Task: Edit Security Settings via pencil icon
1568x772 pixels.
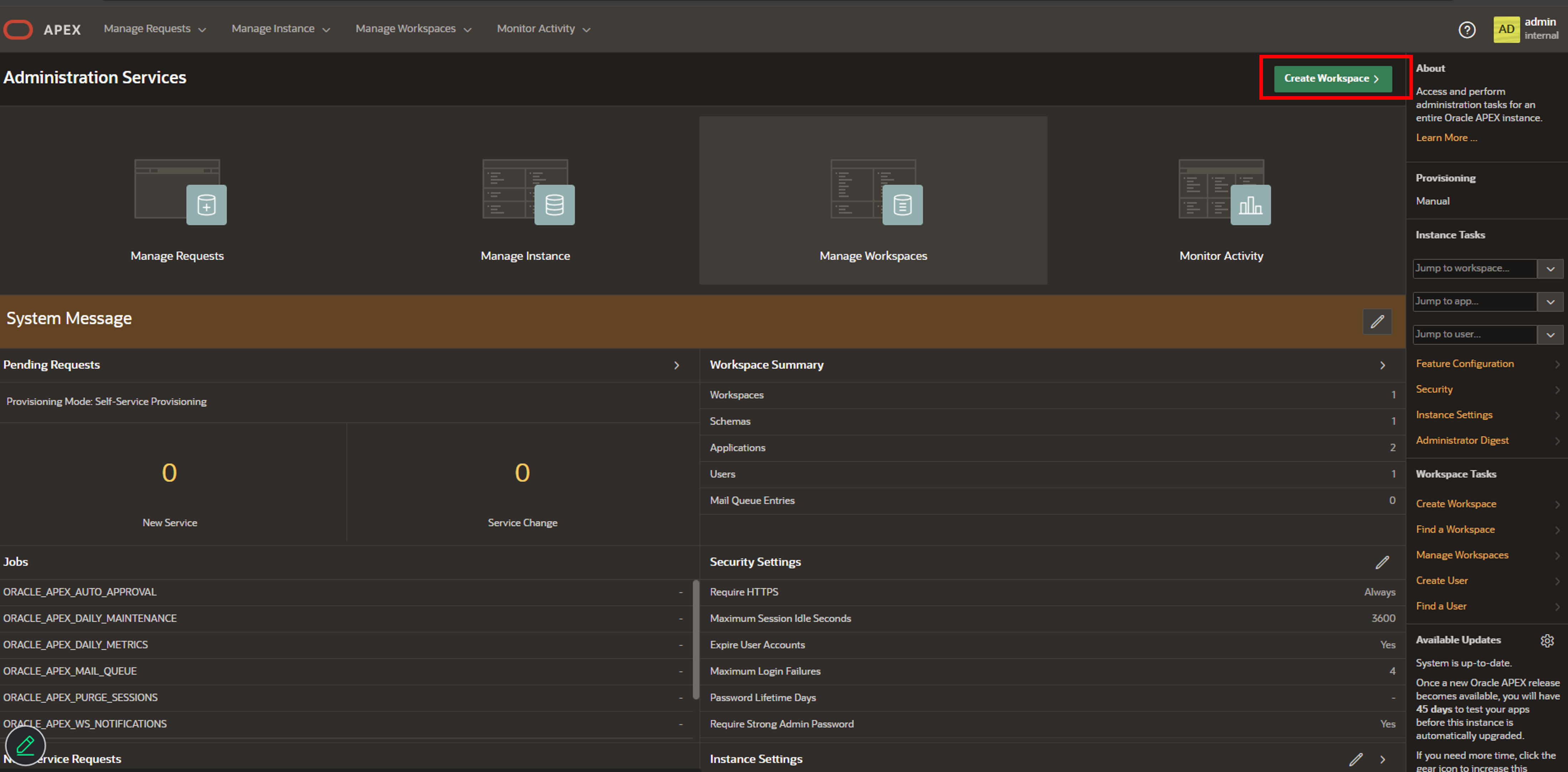Action: pyautogui.click(x=1382, y=562)
